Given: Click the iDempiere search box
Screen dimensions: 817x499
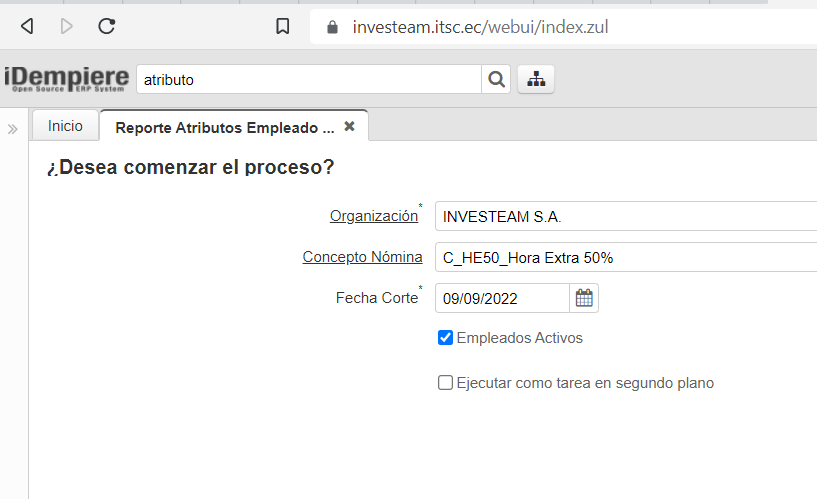Looking at the screenshot, I should click(308, 79).
